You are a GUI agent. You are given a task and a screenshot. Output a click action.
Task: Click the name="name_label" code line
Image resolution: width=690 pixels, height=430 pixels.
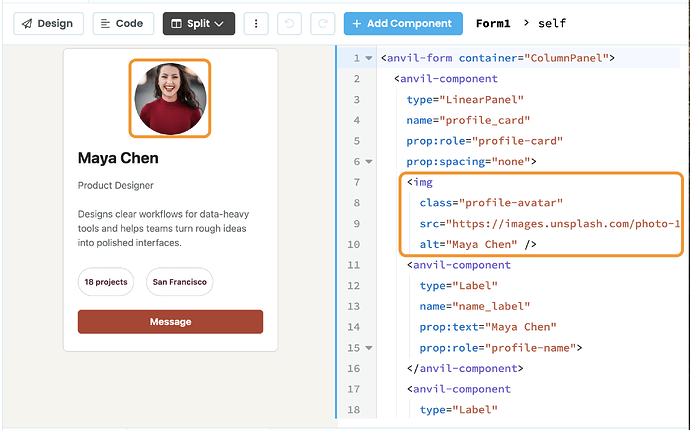475,306
